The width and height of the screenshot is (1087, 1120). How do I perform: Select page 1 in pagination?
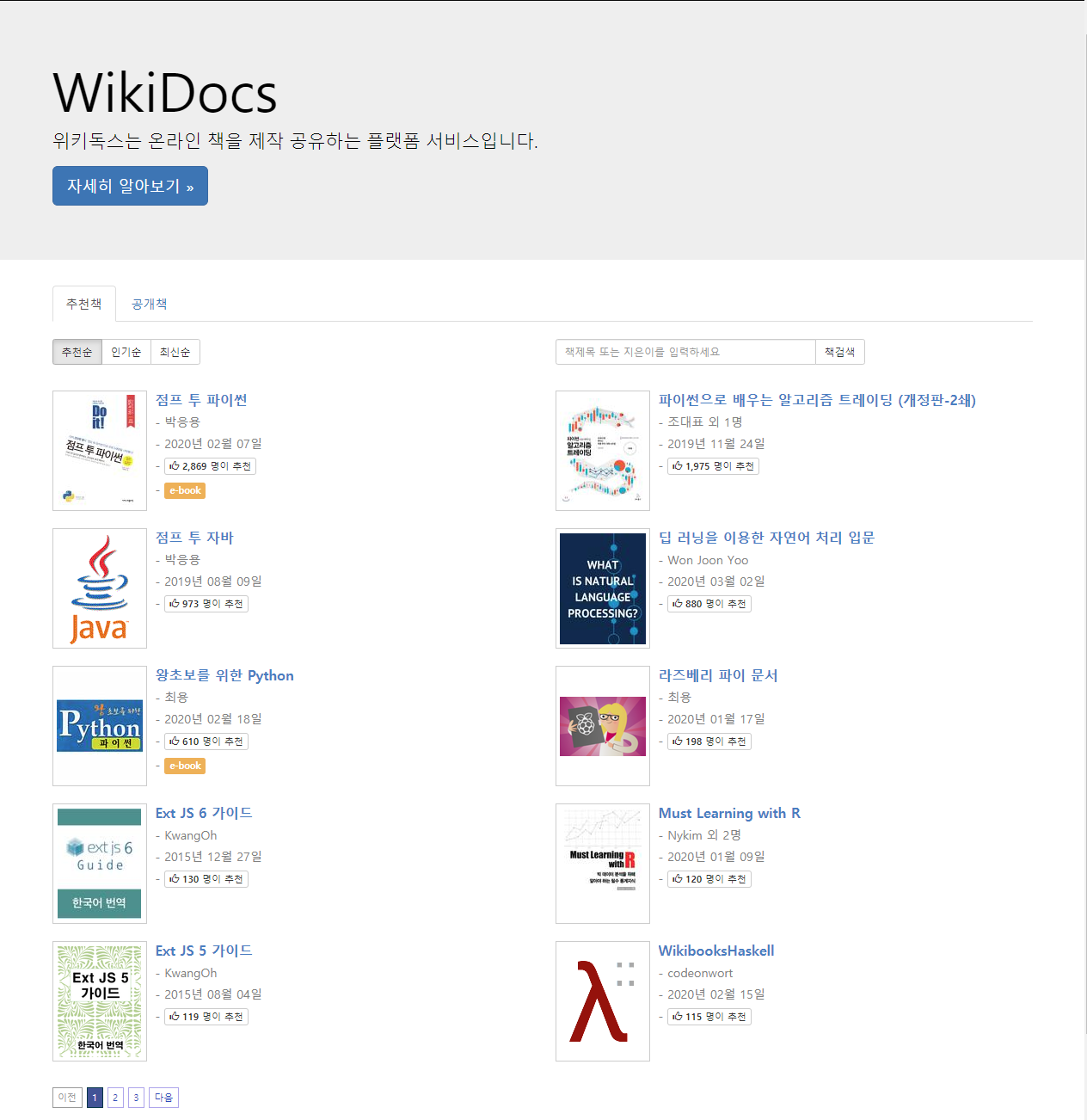[95, 1098]
